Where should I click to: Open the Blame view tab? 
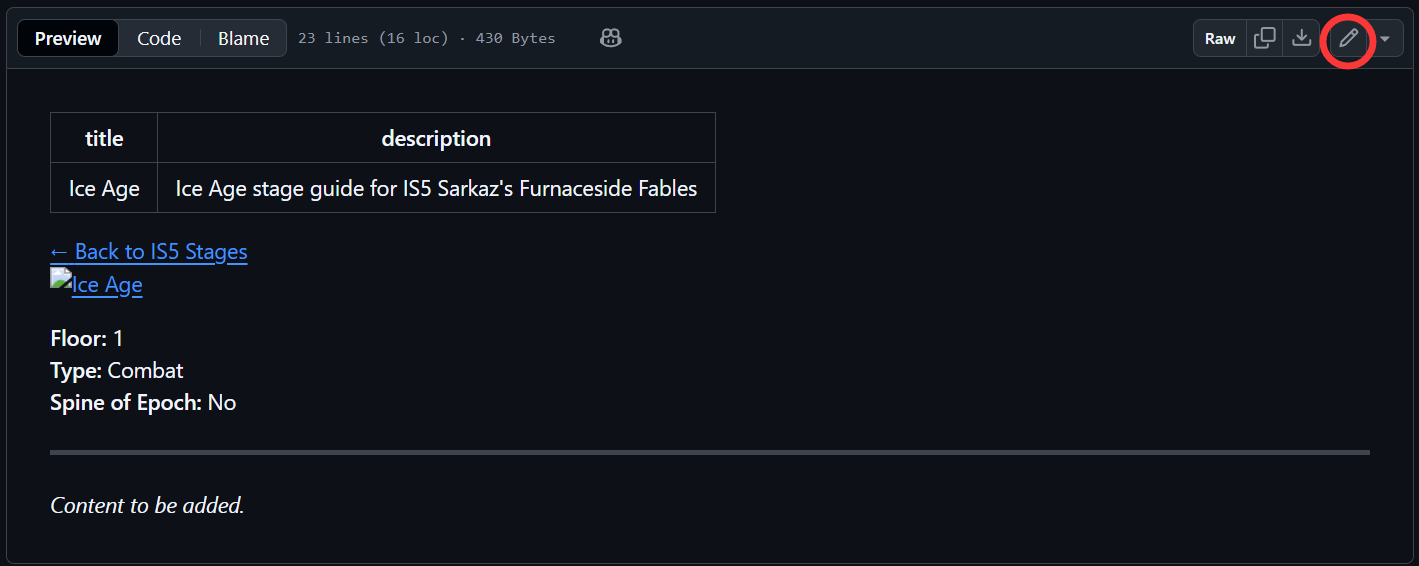(243, 38)
